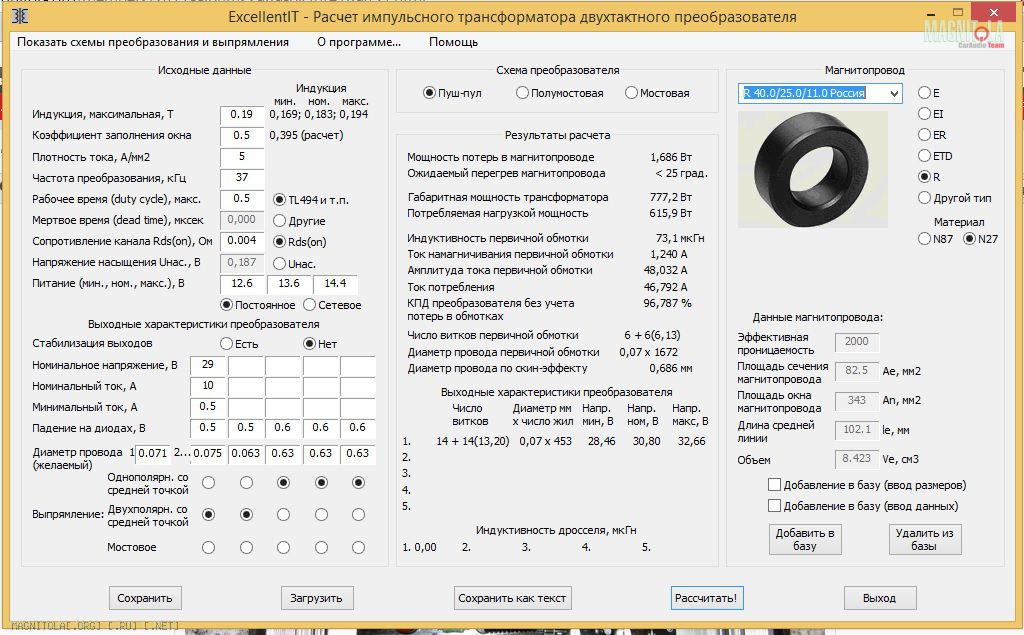
Task: Open Показать схемы преобразования и выпрямления menu
Action: 153,42
